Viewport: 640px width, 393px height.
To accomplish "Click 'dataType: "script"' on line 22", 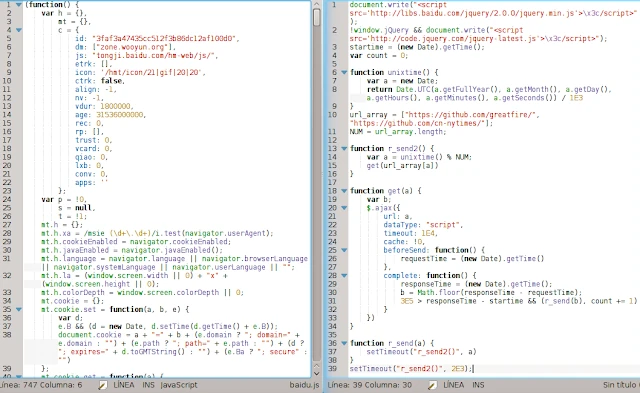I will click(423, 225).
